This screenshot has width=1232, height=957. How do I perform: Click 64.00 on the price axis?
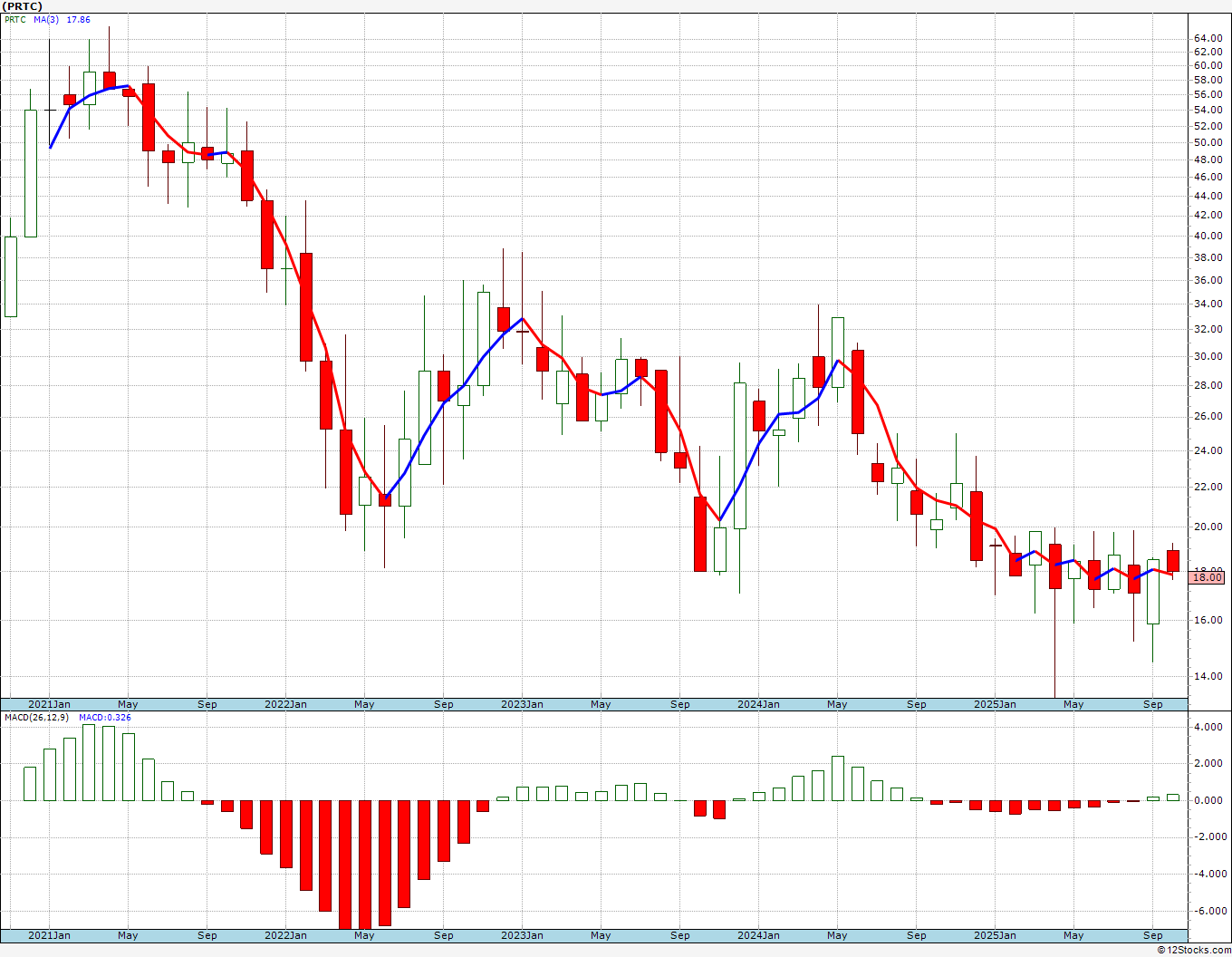pyautogui.click(x=1208, y=38)
